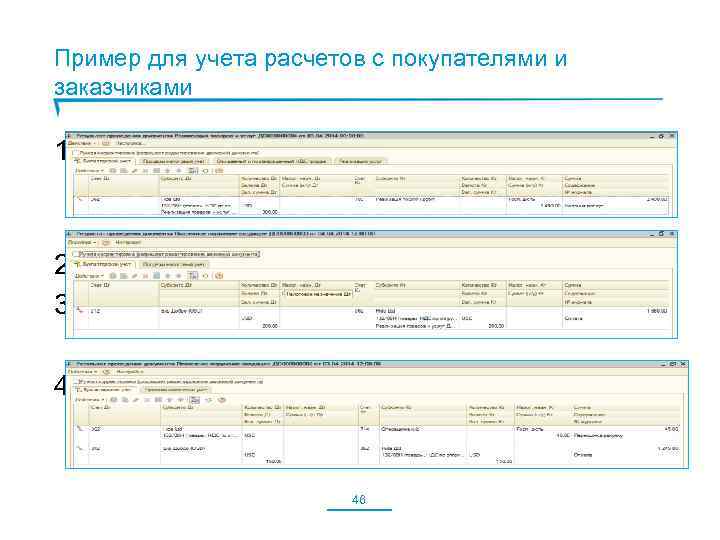
Task: Open Действия menu in top window header
Action: (x=81, y=144)
